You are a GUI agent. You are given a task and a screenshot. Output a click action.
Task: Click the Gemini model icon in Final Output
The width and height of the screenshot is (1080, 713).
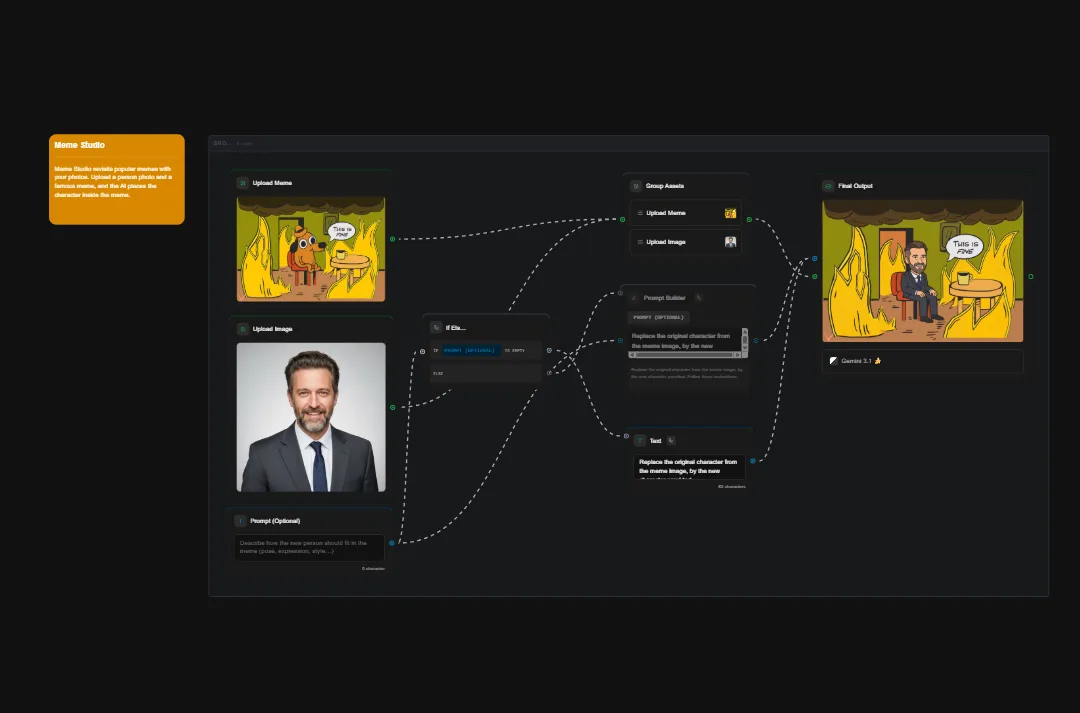[x=834, y=361]
